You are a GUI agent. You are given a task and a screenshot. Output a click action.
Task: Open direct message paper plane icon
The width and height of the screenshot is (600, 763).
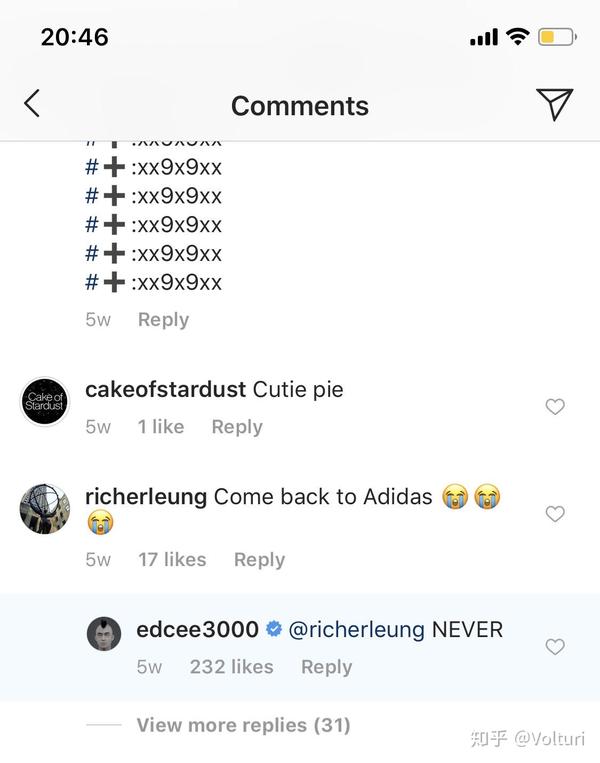[x=554, y=104]
